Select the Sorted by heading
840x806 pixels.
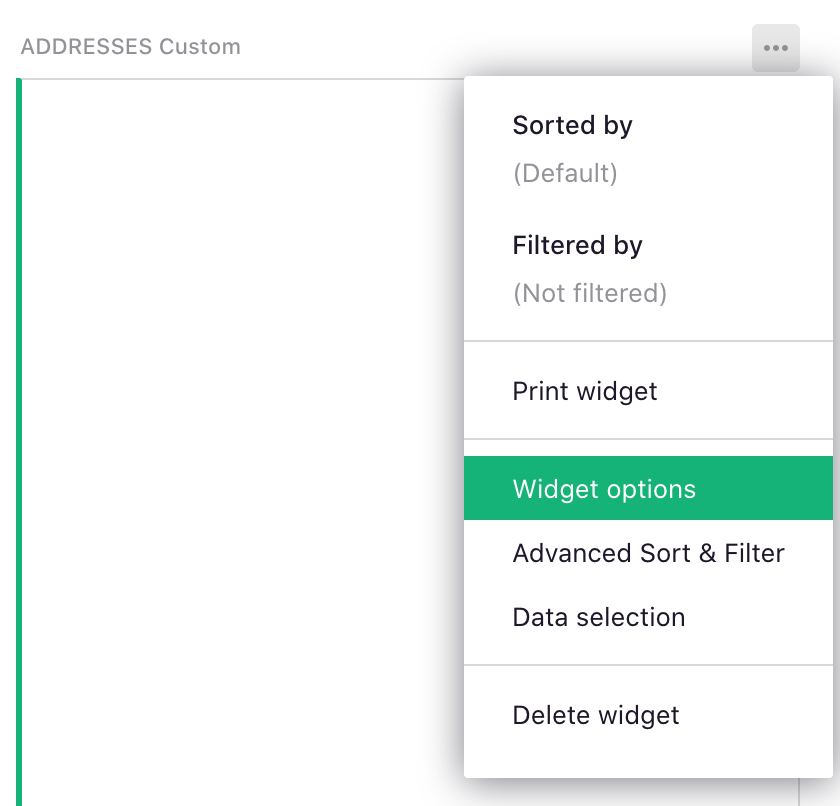[x=572, y=125]
